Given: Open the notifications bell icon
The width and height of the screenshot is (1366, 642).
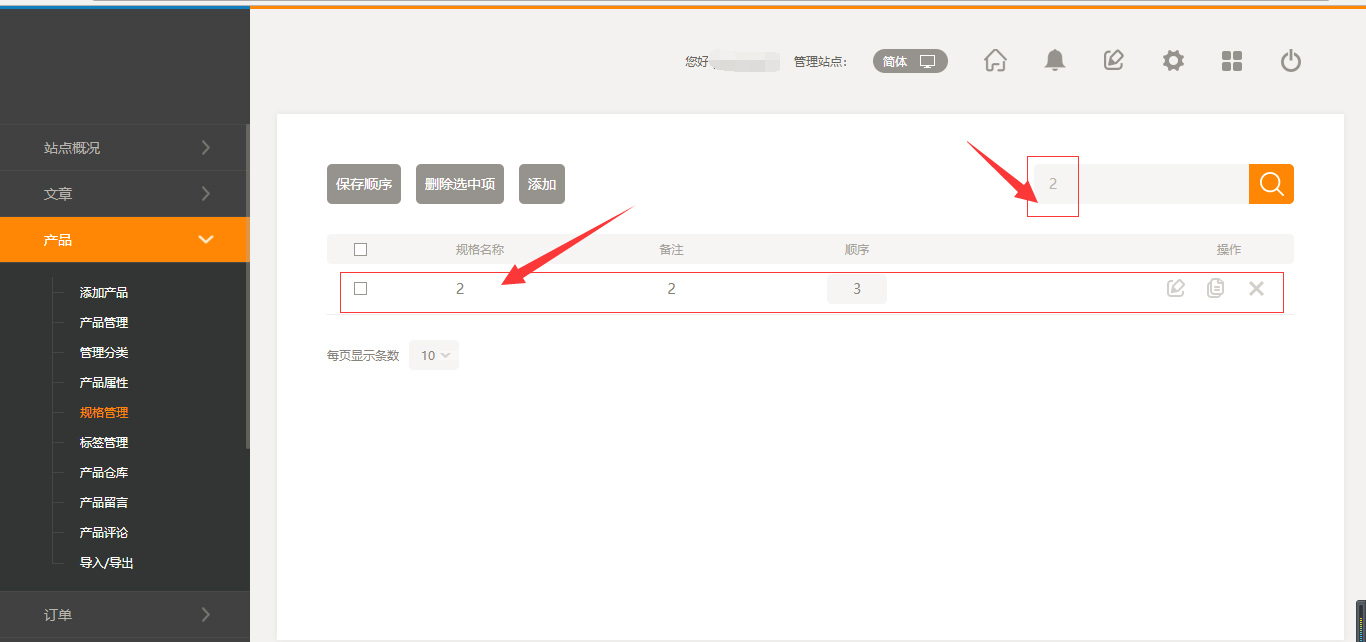Looking at the screenshot, I should [1054, 61].
